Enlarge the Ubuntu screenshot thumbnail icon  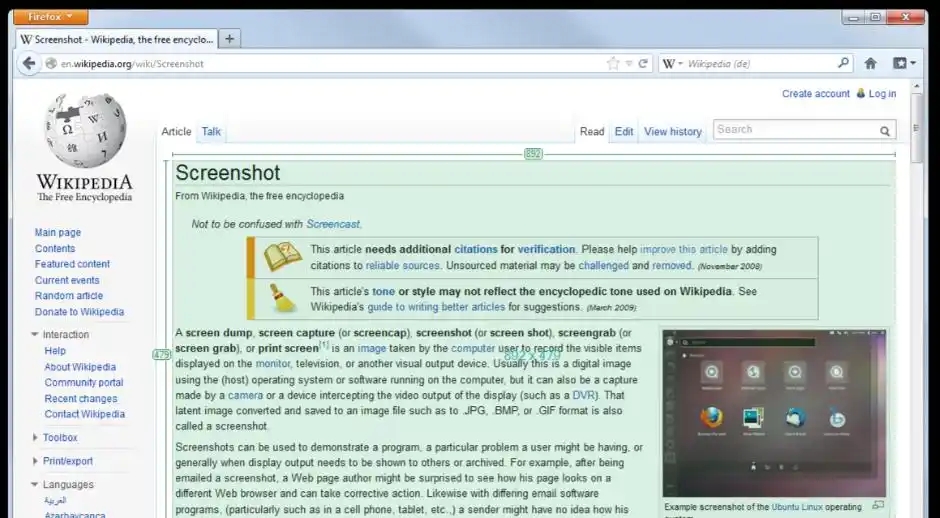[x=878, y=505]
